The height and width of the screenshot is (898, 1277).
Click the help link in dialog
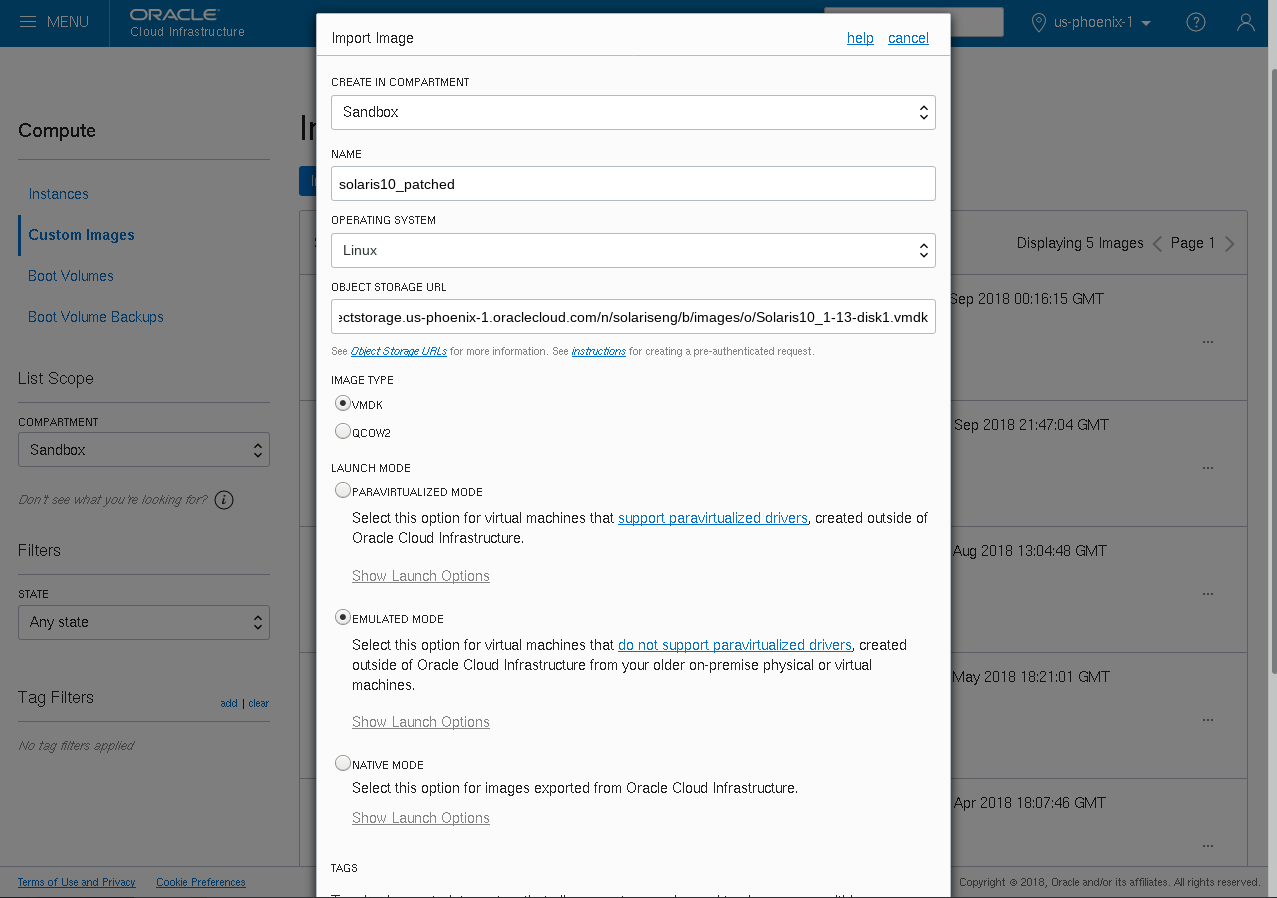coord(860,38)
